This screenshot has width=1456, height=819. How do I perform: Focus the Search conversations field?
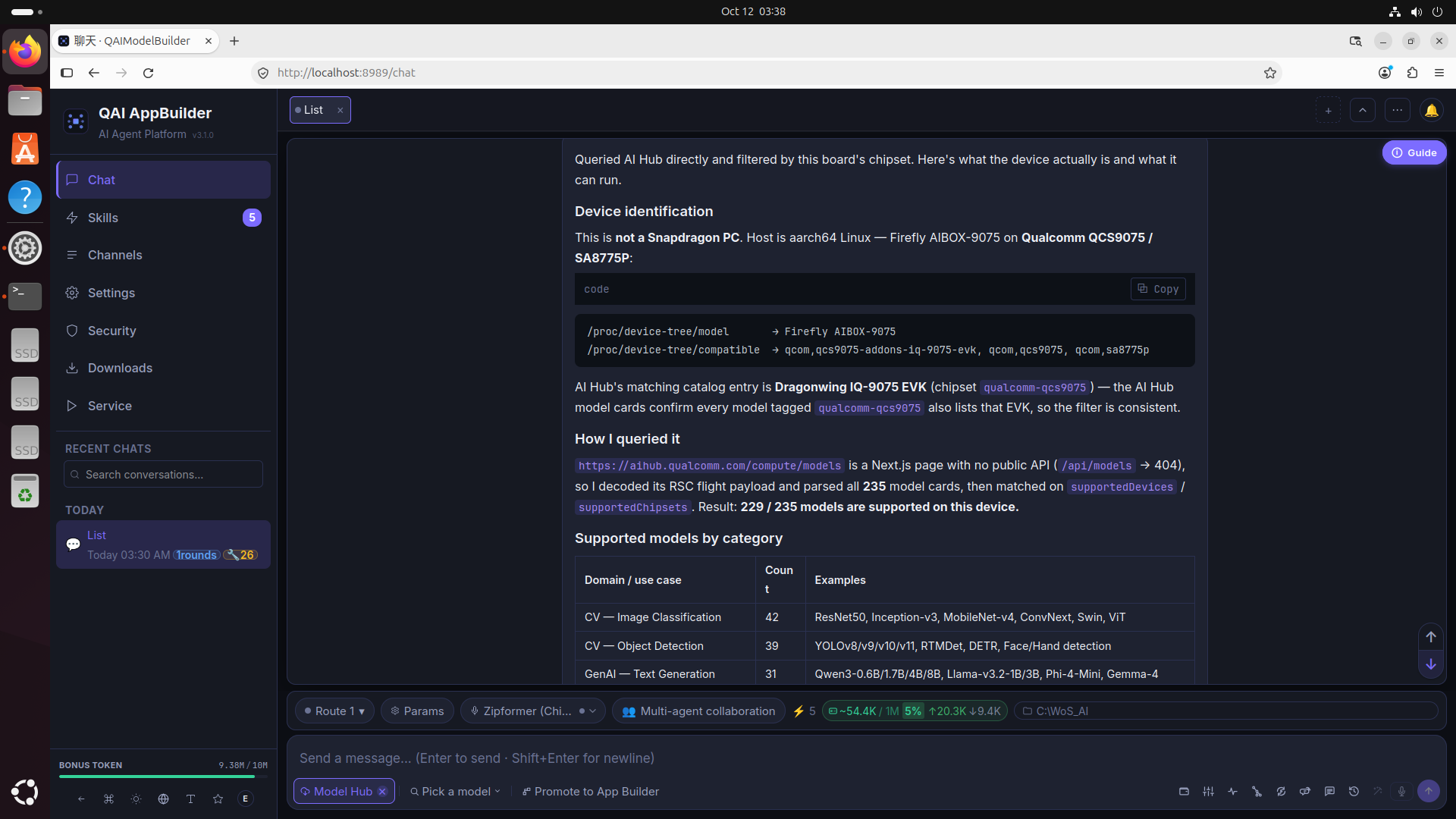tap(163, 475)
